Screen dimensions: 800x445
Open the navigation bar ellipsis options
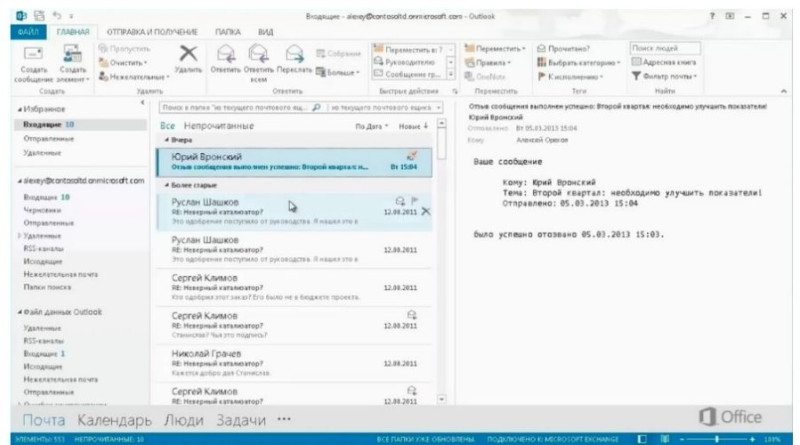[x=284, y=419]
